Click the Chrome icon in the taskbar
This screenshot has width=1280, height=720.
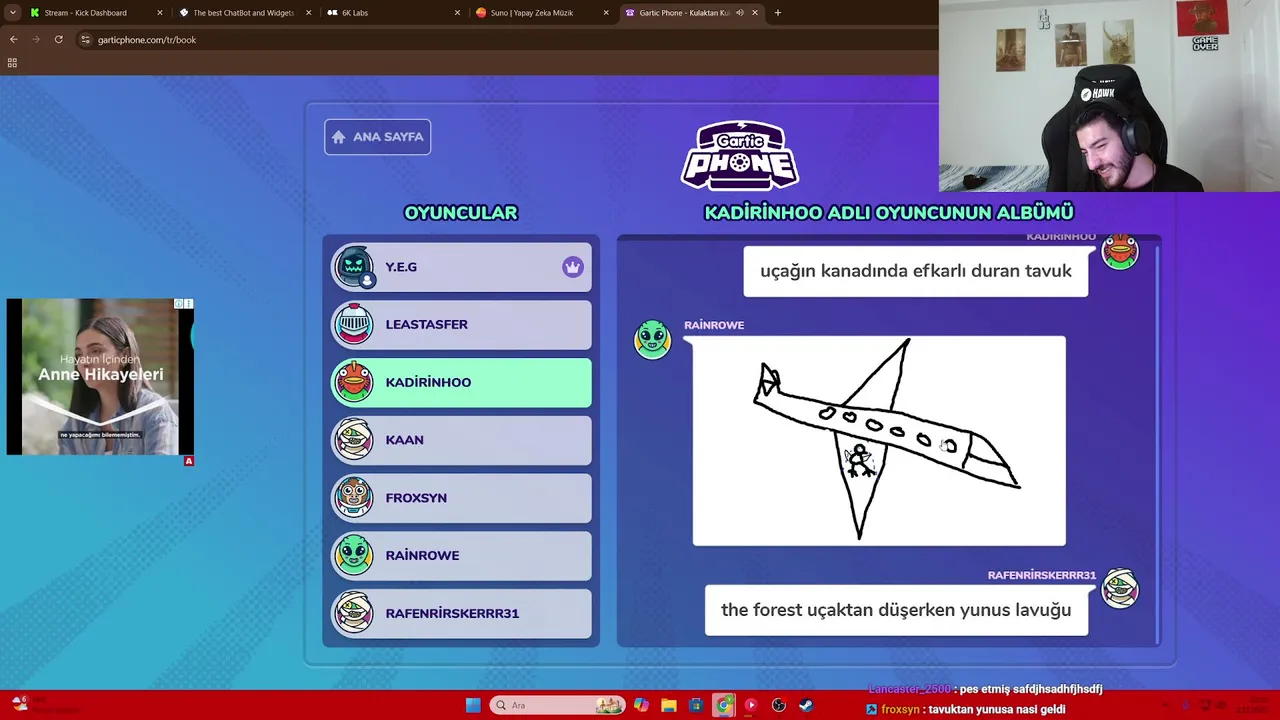tap(724, 705)
